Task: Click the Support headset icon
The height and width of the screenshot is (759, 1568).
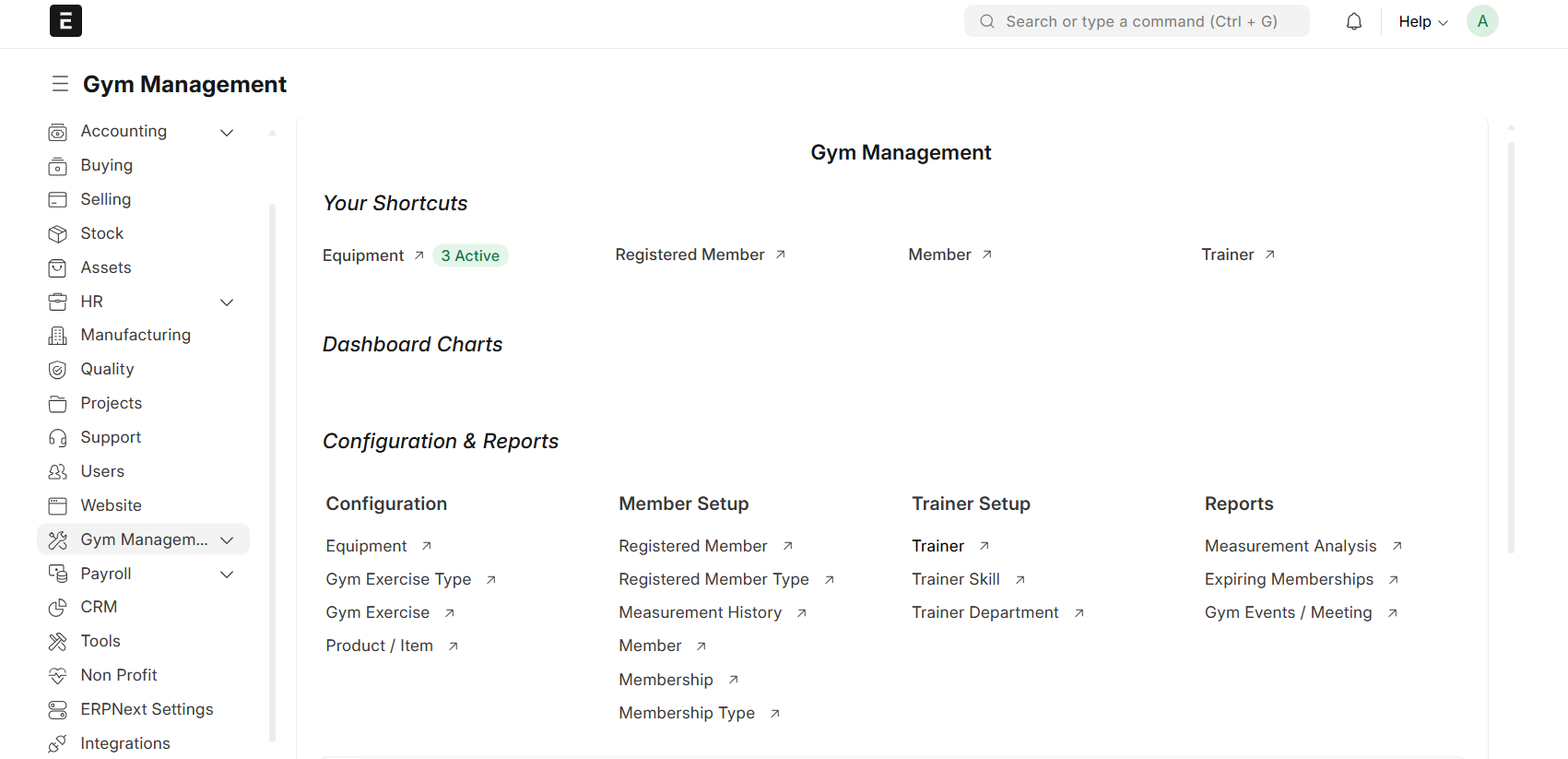Action: click(57, 438)
